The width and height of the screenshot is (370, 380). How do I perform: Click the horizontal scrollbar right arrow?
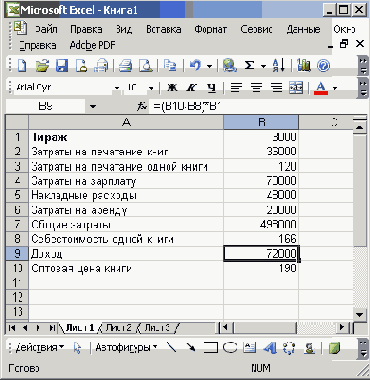click(x=342, y=328)
